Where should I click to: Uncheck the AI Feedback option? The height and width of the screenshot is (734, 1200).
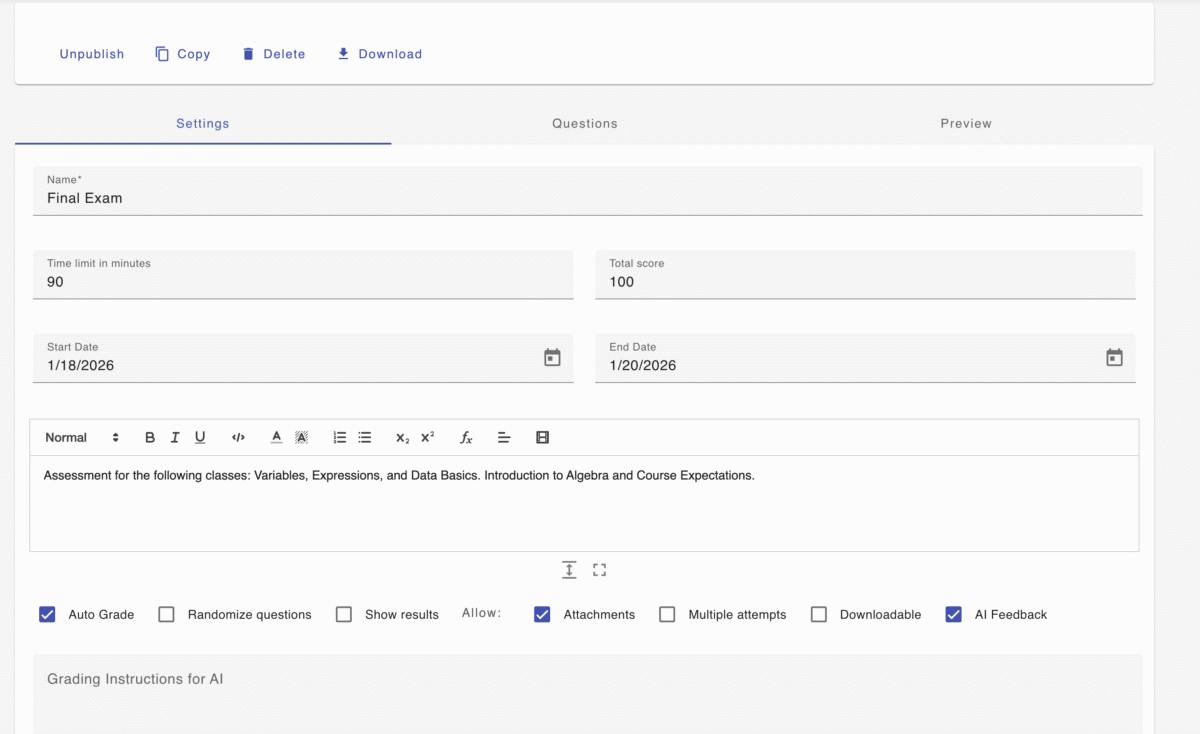click(x=954, y=615)
